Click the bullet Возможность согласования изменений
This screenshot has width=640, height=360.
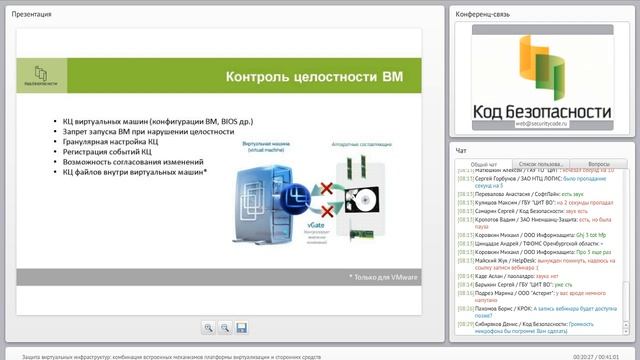pyautogui.click(x=133, y=162)
